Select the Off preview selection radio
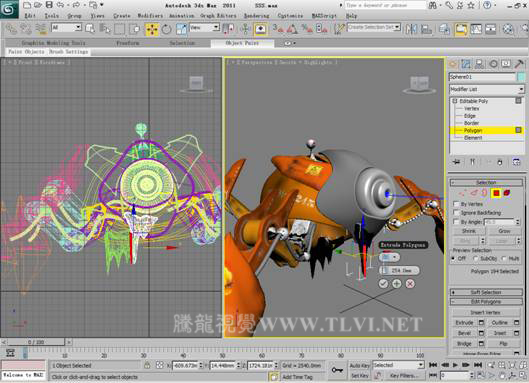Screen dimensions: 529x383 pos(453,258)
